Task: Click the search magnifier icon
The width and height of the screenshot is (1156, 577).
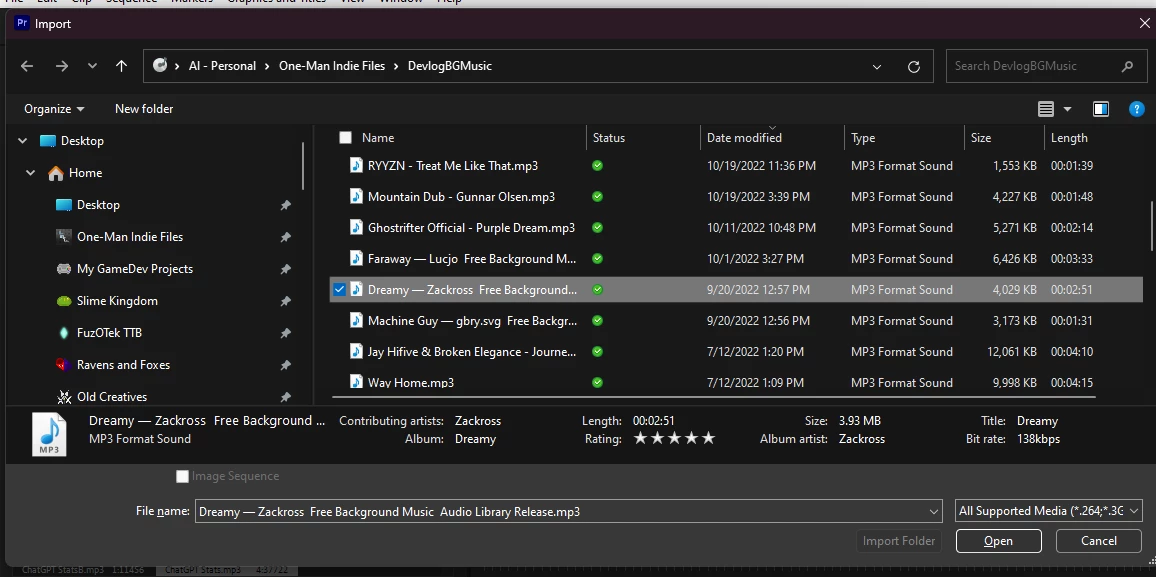Action: 1127,66
